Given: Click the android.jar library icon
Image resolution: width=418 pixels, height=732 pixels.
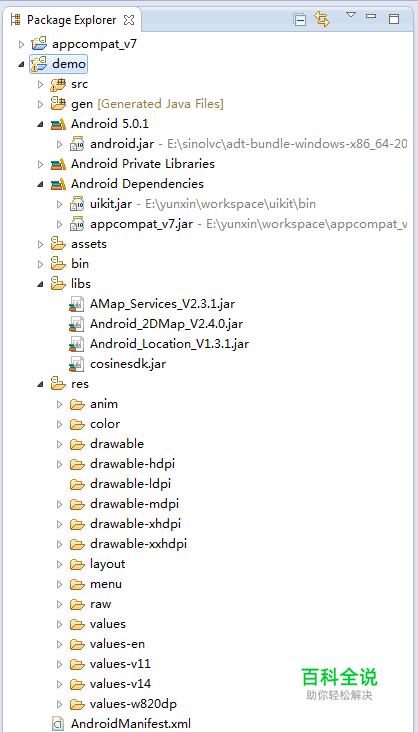Looking at the screenshot, I should (x=77, y=144).
